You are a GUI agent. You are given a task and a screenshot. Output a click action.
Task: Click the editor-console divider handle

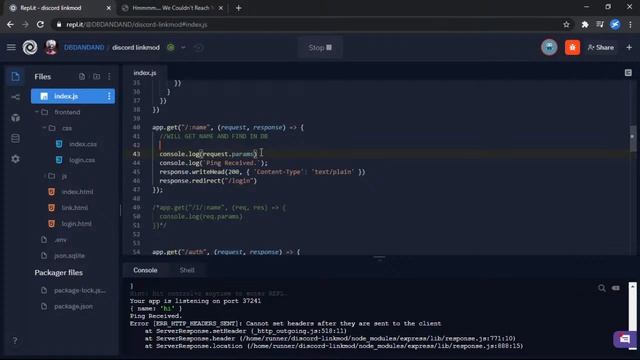380,258
